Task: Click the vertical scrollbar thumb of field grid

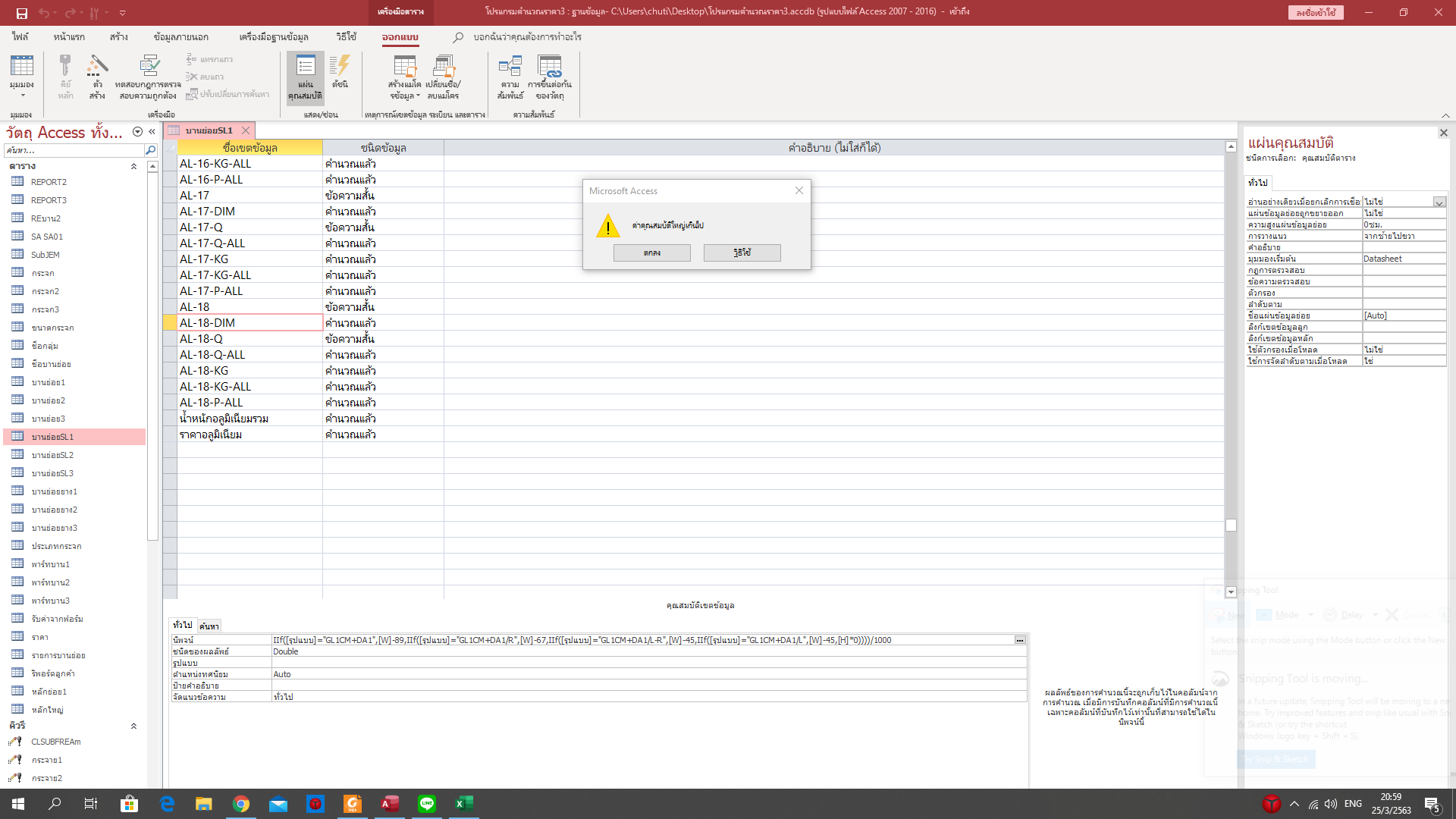Action: pyautogui.click(x=1231, y=526)
